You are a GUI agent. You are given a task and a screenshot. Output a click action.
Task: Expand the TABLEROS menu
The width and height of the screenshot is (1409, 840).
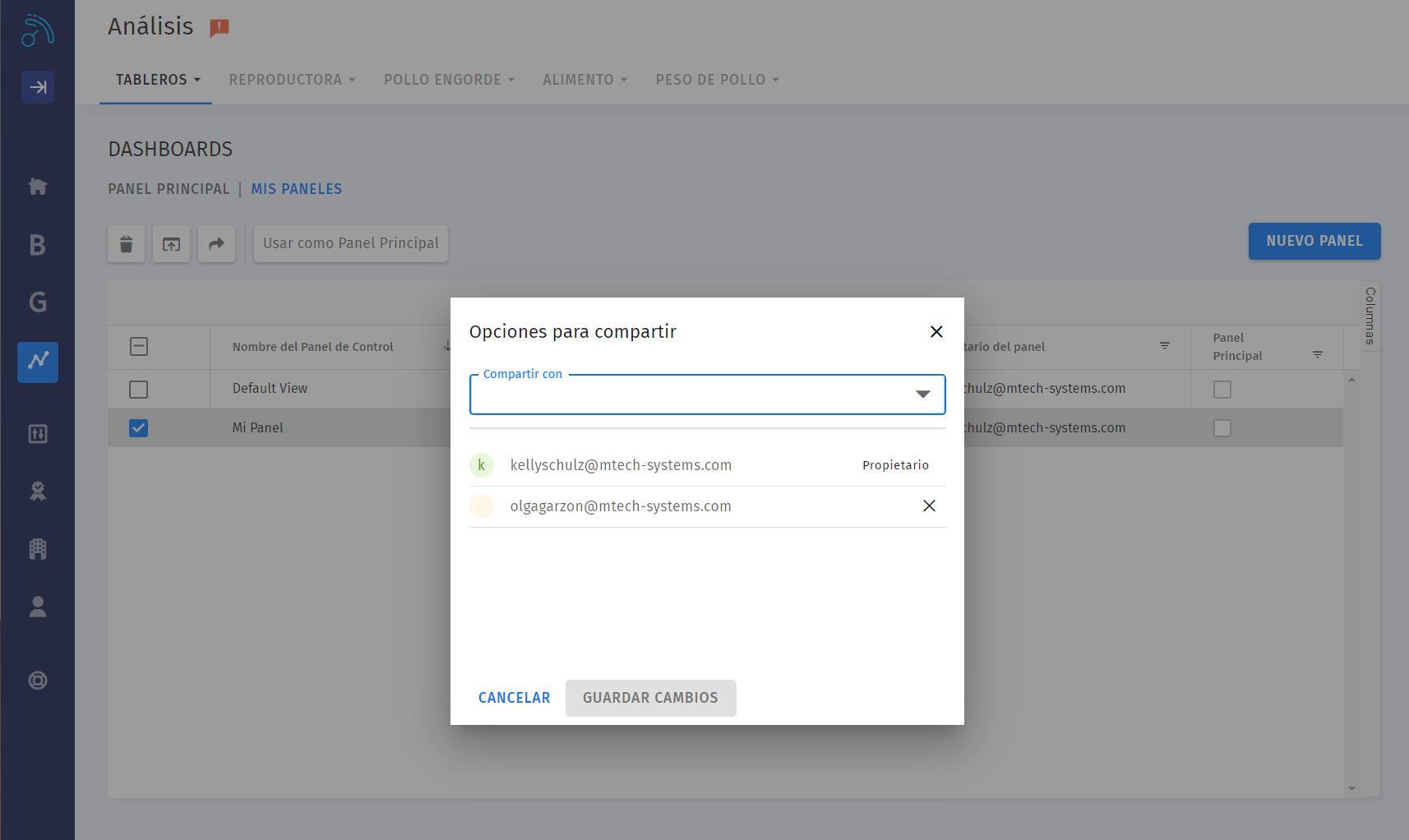[x=158, y=80]
